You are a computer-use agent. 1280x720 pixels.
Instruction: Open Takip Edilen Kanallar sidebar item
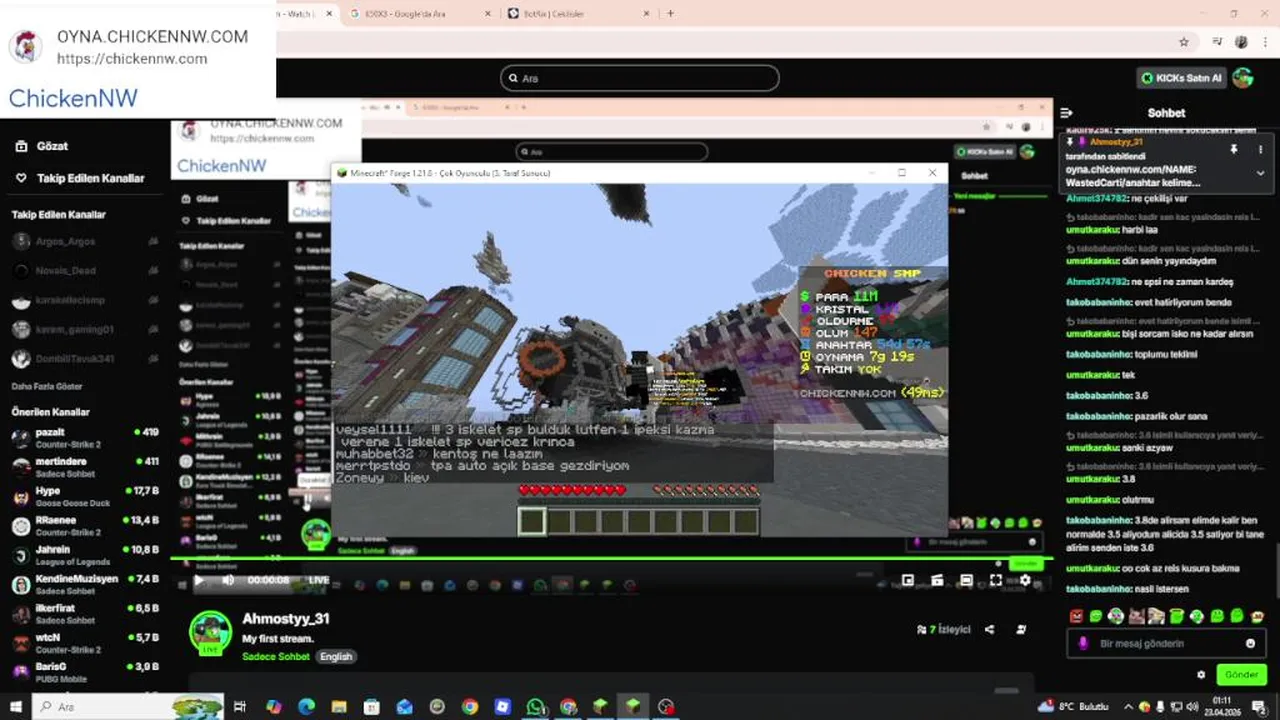(x=80, y=178)
